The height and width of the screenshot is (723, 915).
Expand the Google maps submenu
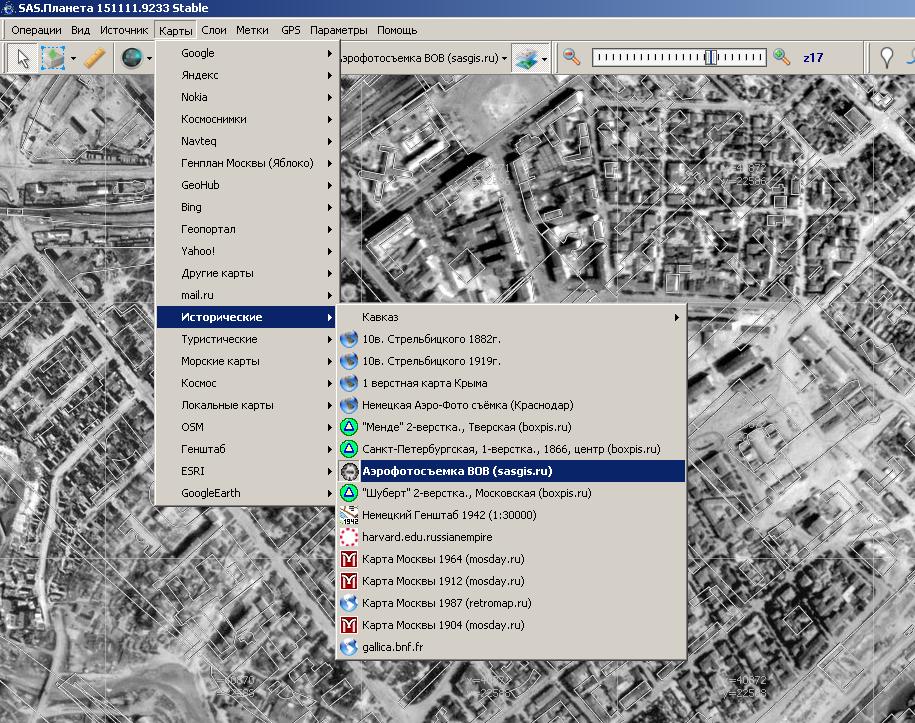pos(247,53)
